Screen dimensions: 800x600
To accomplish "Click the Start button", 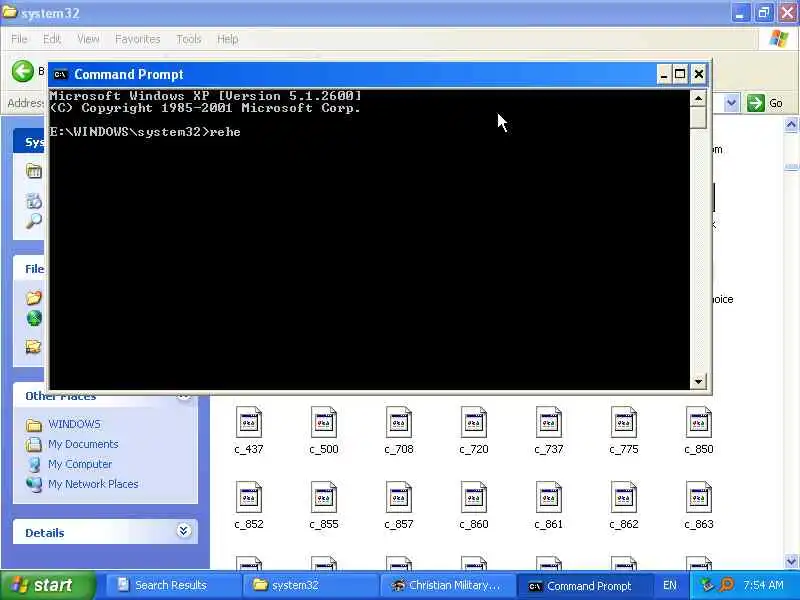I will point(47,585).
